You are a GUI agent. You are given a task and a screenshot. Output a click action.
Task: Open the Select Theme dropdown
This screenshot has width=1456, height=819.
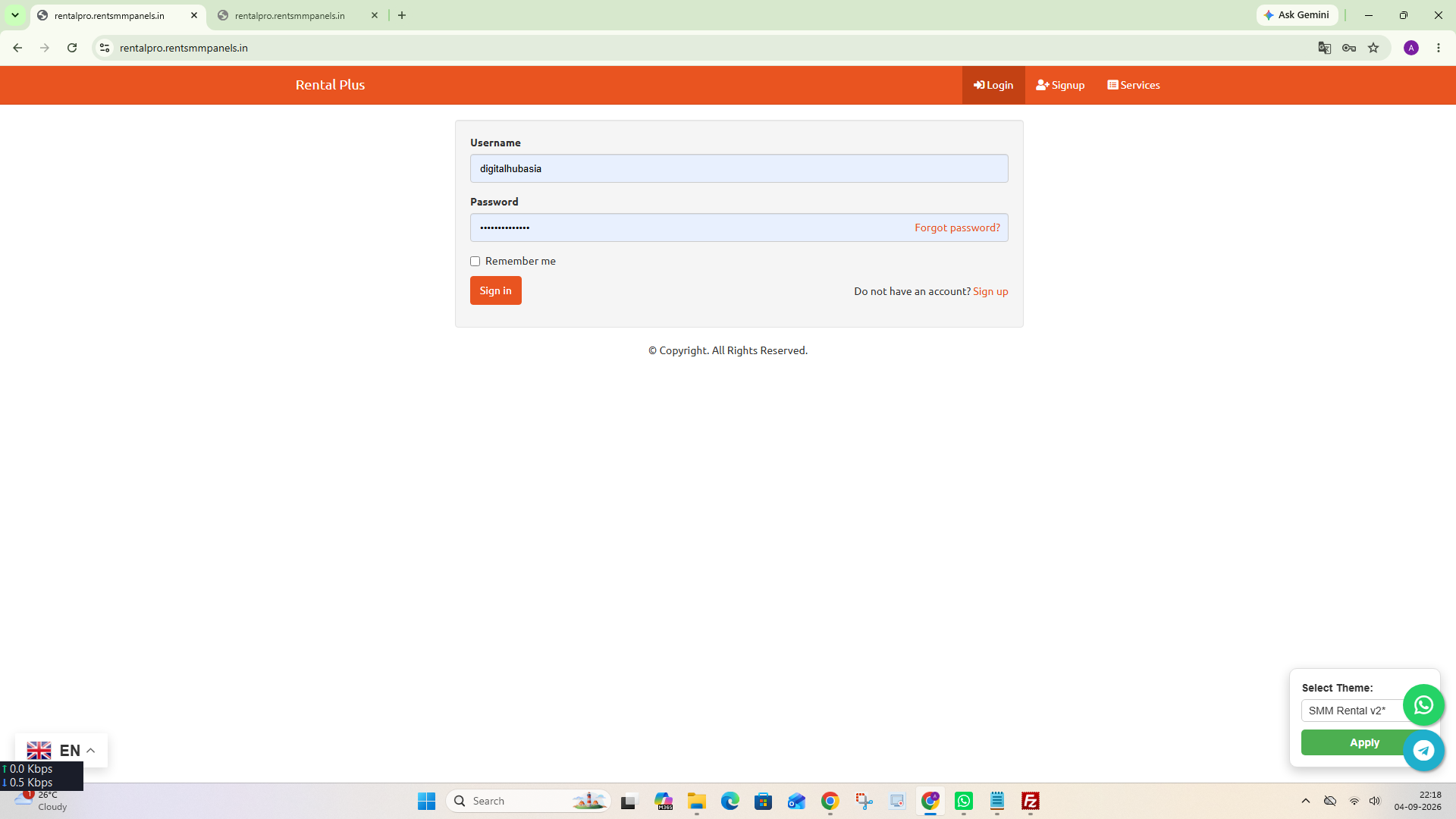point(1353,711)
